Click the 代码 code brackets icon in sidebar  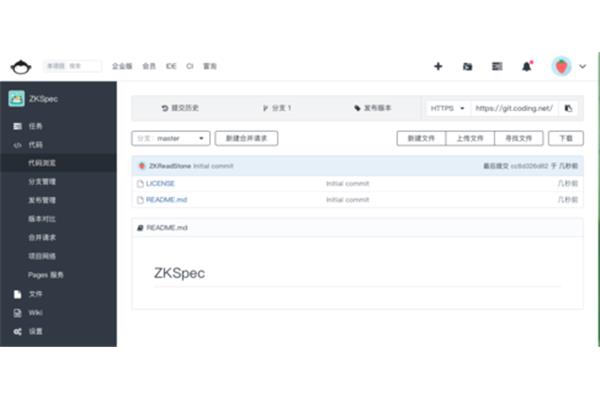17,145
